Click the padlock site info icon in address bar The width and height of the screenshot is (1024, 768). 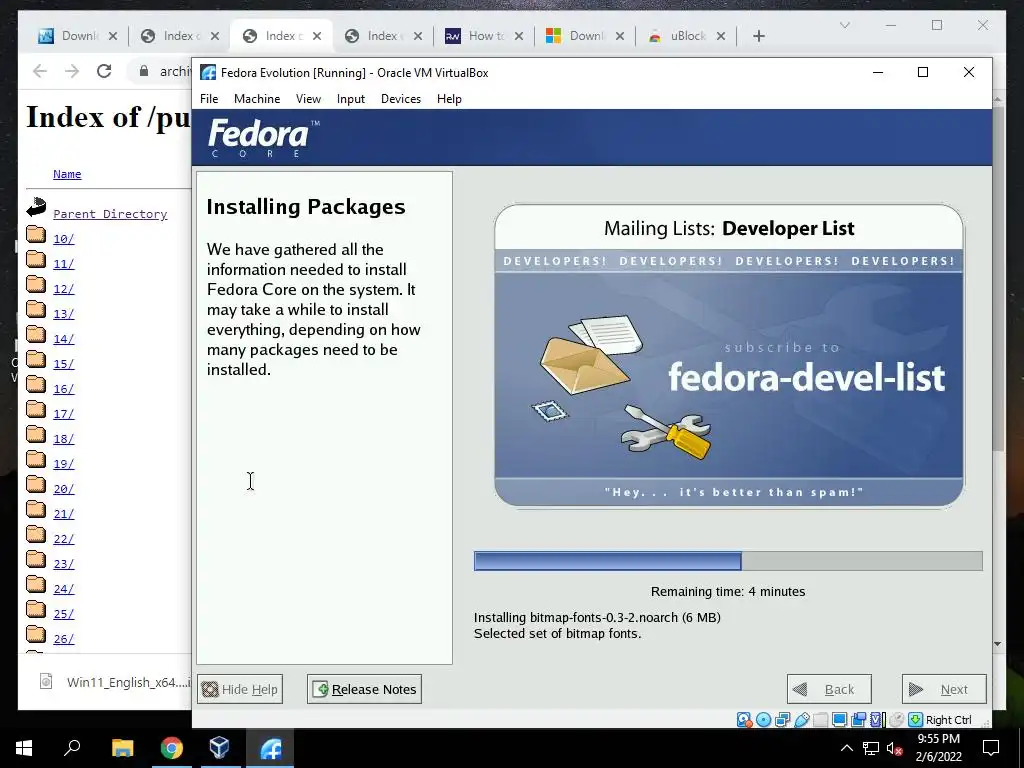pos(144,71)
